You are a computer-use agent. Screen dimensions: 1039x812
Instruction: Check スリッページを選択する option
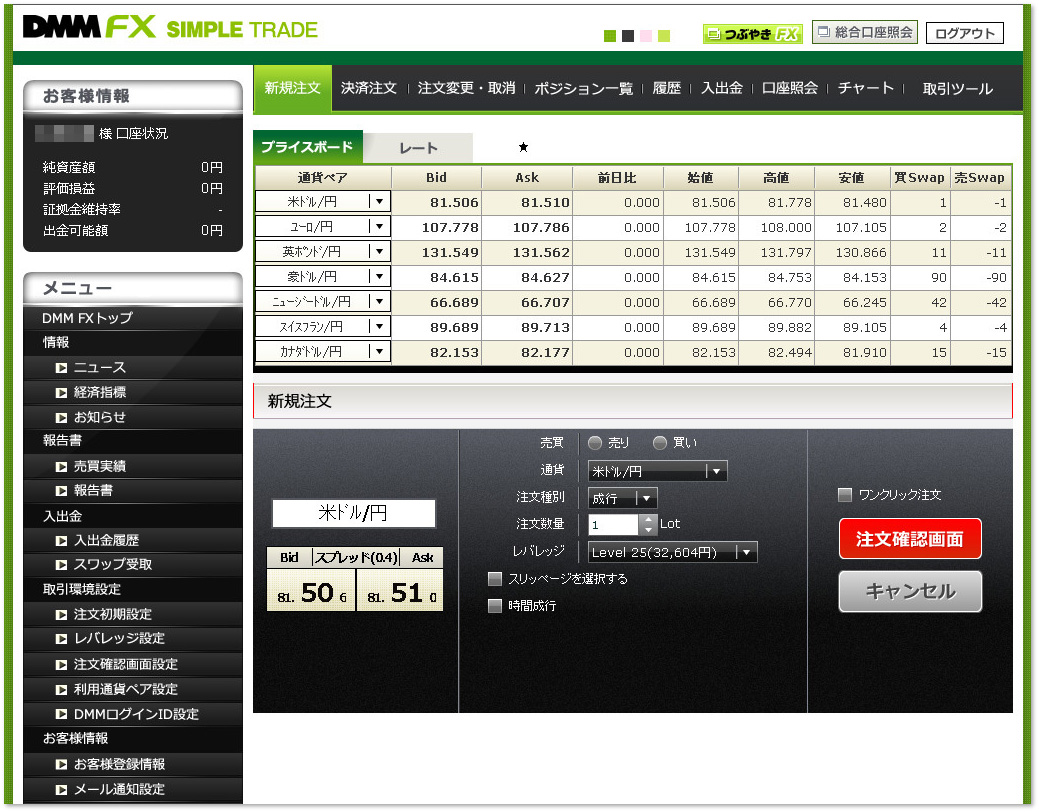[494, 579]
